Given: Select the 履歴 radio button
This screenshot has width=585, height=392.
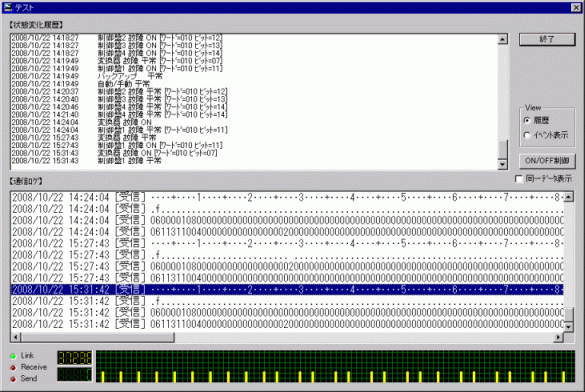Looking at the screenshot, I should (527, 120).
